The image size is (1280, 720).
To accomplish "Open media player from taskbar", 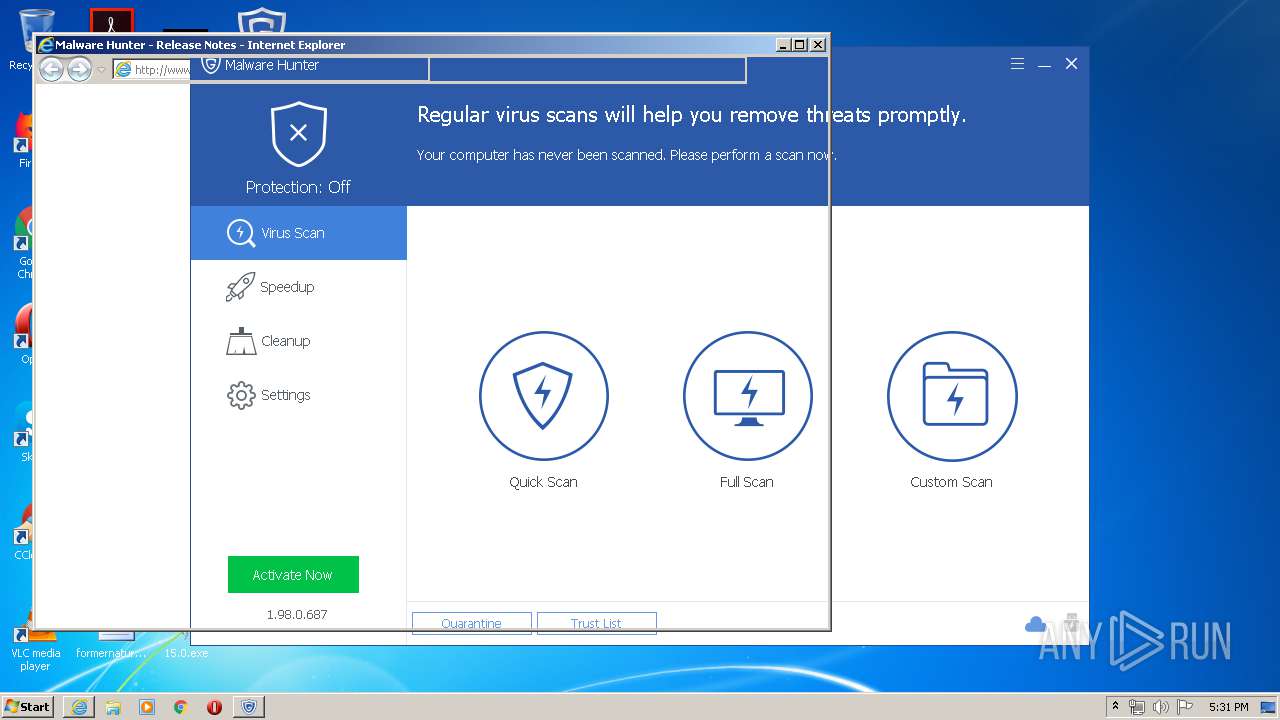I will pyautogui.click(x=147, y=706).
